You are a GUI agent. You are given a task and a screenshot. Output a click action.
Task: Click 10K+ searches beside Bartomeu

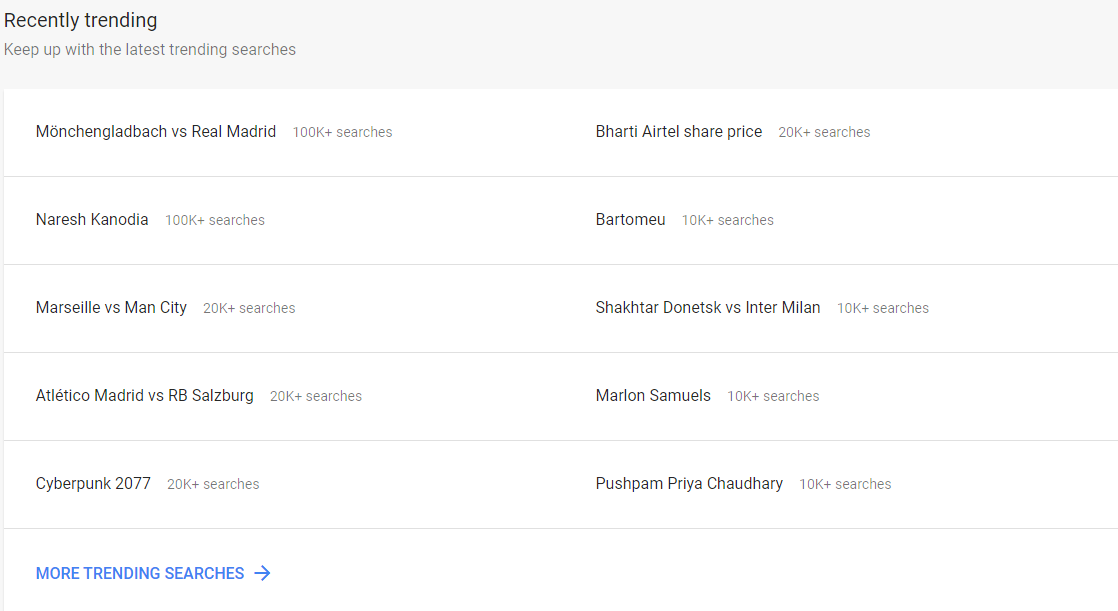point(727,220)
